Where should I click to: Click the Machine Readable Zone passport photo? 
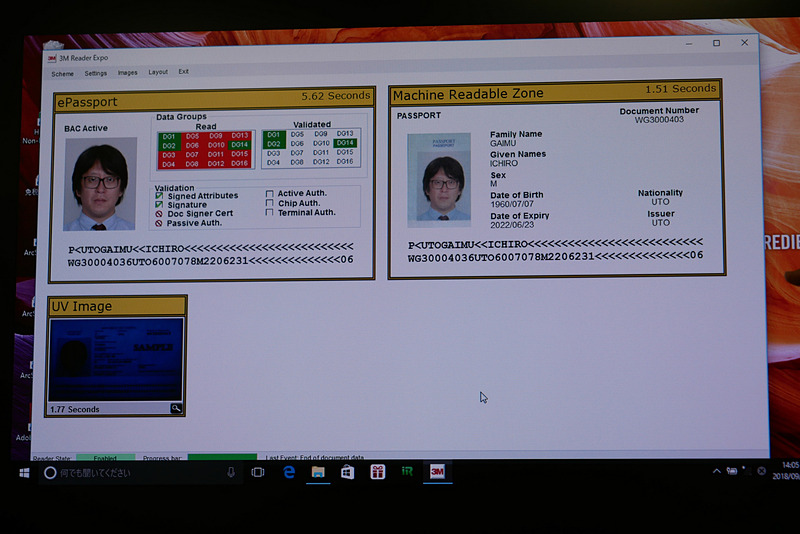tap(439, 180)
